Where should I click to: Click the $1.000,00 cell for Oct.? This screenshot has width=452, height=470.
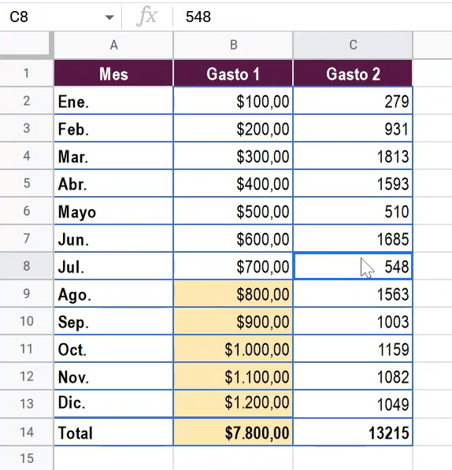pos(233,349)
